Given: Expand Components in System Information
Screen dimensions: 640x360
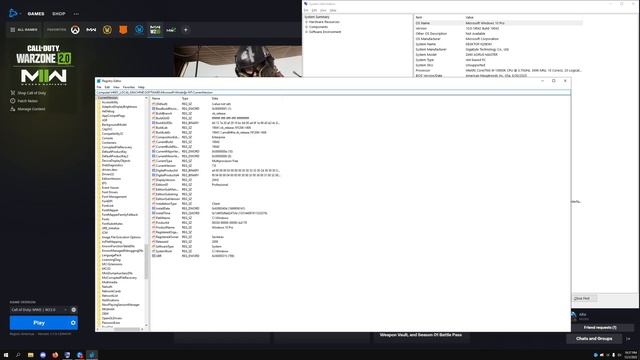Looking at the screenshot, I should point(307,27).
